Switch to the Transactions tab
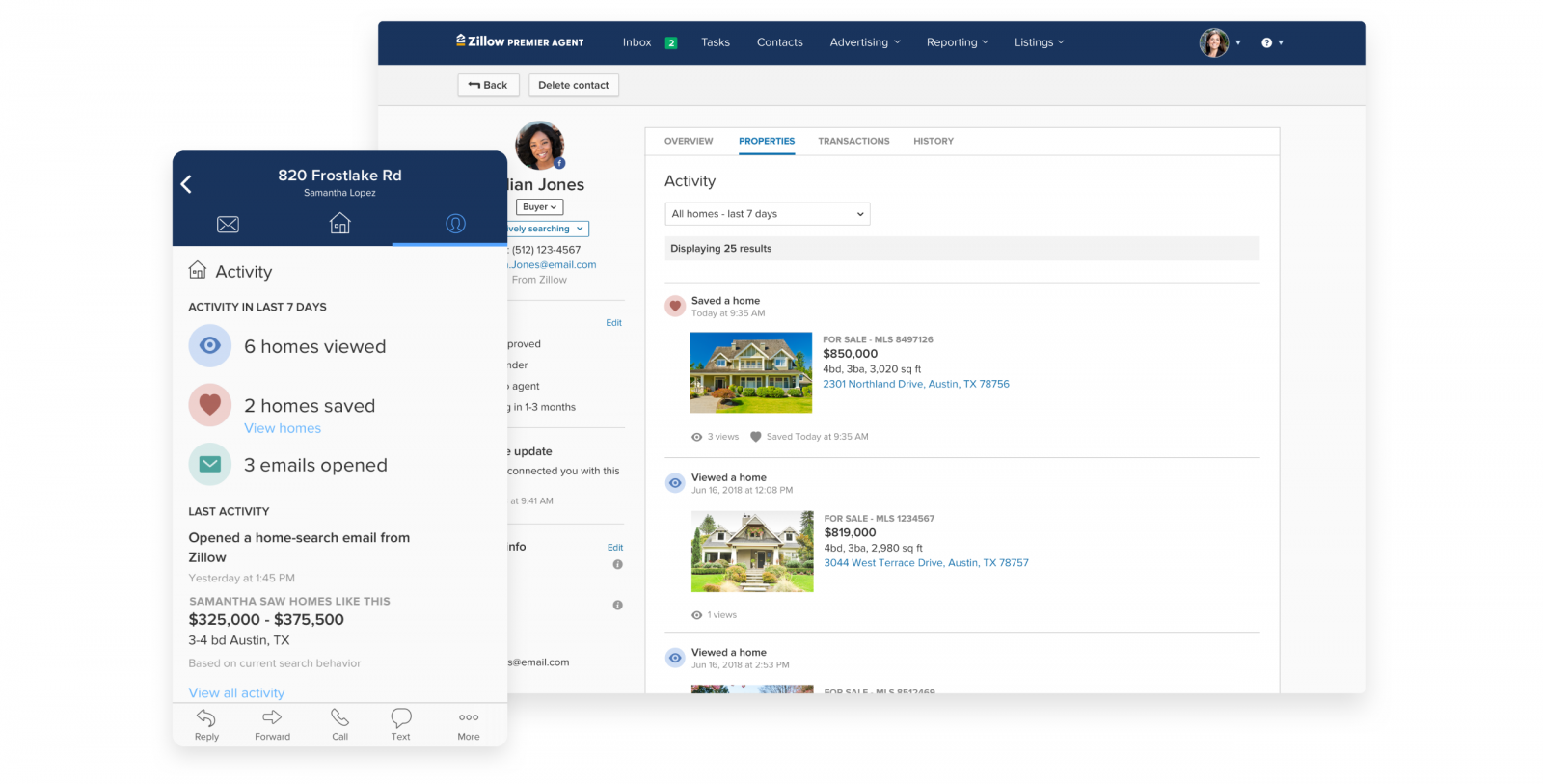Viewport: 1543px width, 784px height. click(853, 141)
